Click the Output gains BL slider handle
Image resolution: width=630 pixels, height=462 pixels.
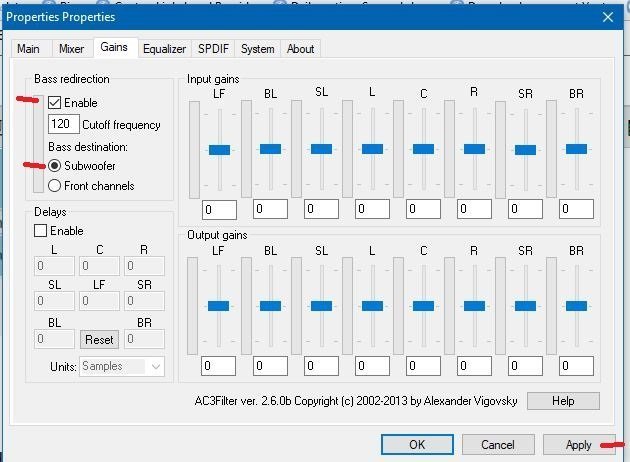coord(270,306)
